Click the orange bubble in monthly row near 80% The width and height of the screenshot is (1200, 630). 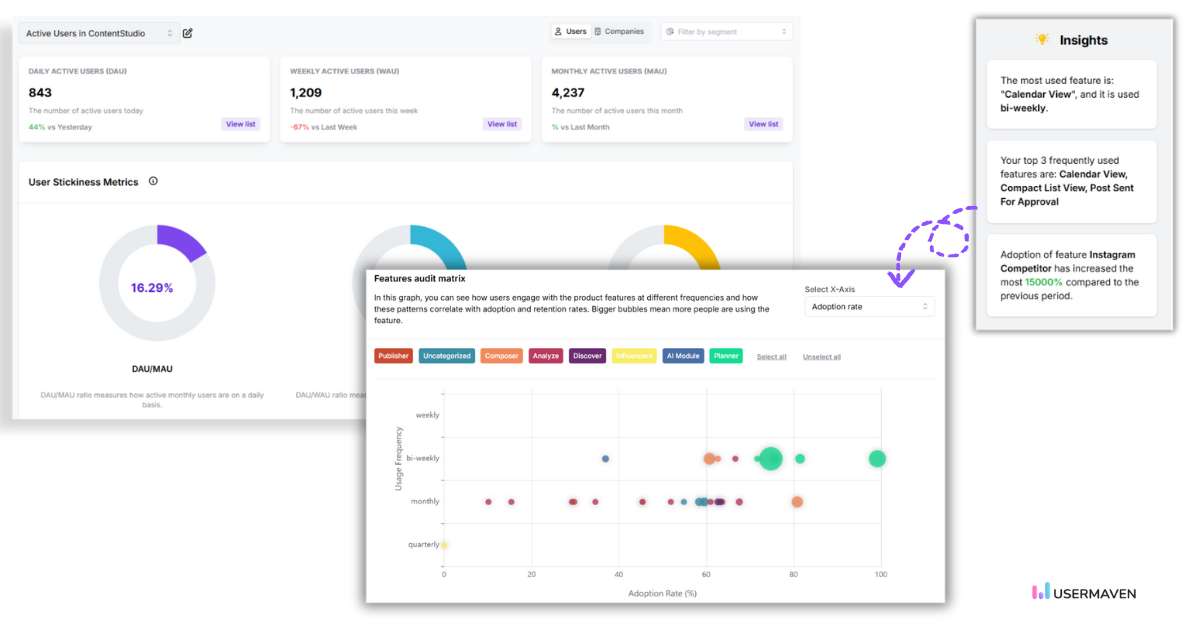[797, 502]
